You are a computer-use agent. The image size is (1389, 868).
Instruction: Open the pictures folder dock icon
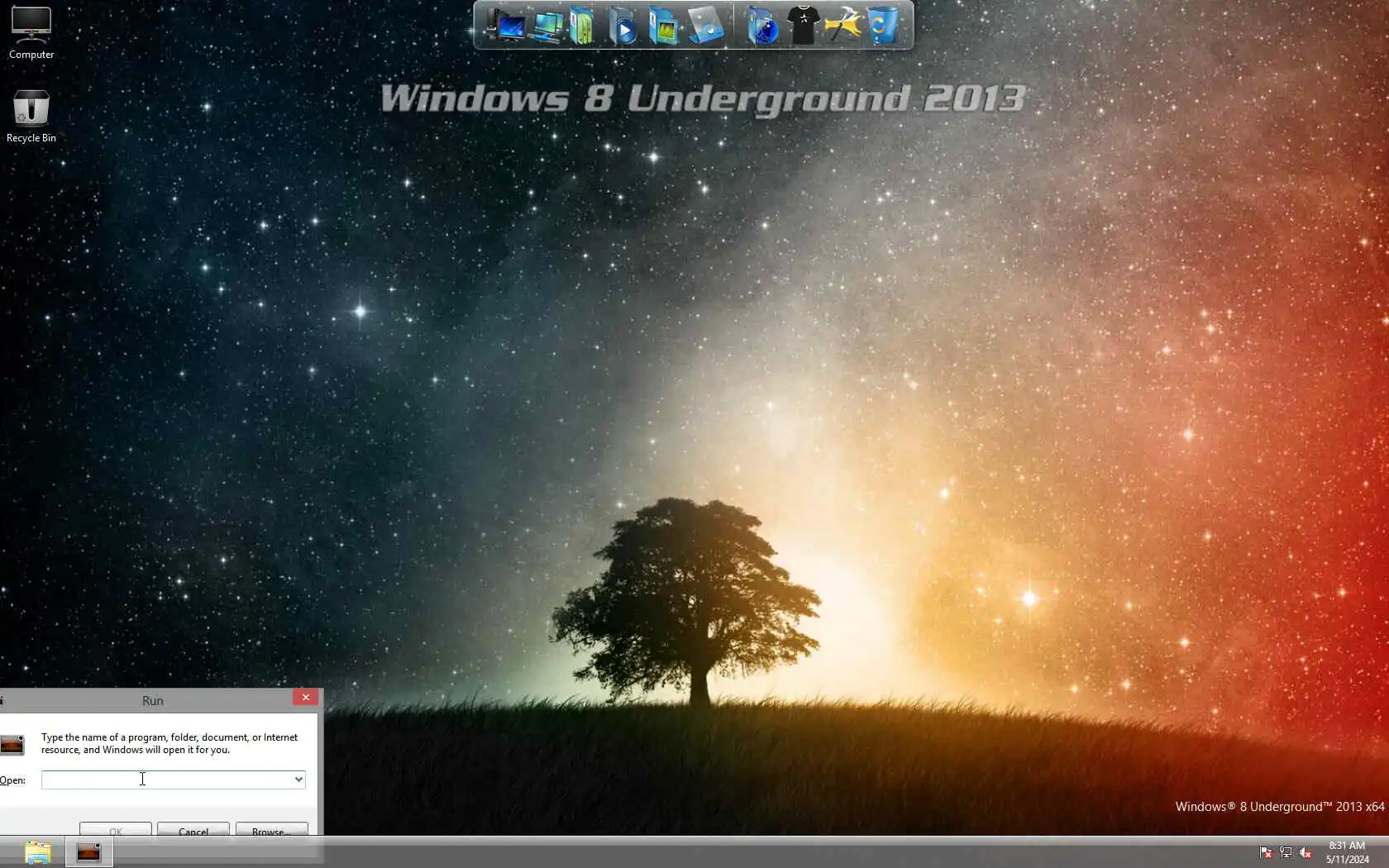(663, 26)
